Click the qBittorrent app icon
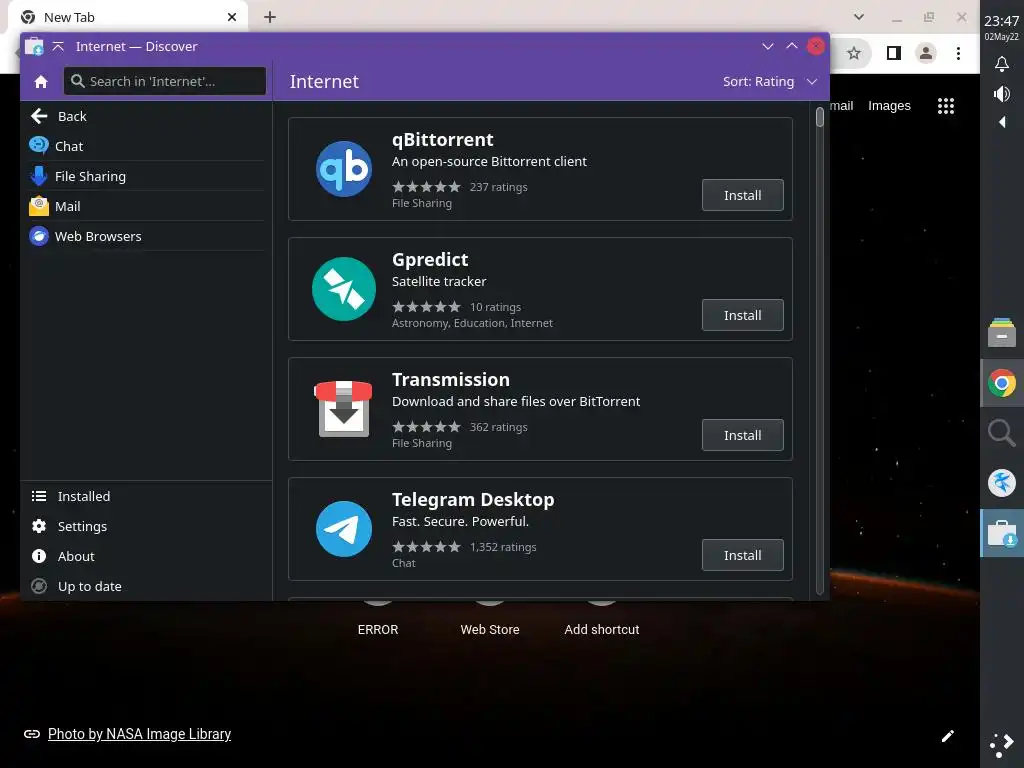Image resolution: width=1024 pixels, height=768 pixels. pos(344,169)
